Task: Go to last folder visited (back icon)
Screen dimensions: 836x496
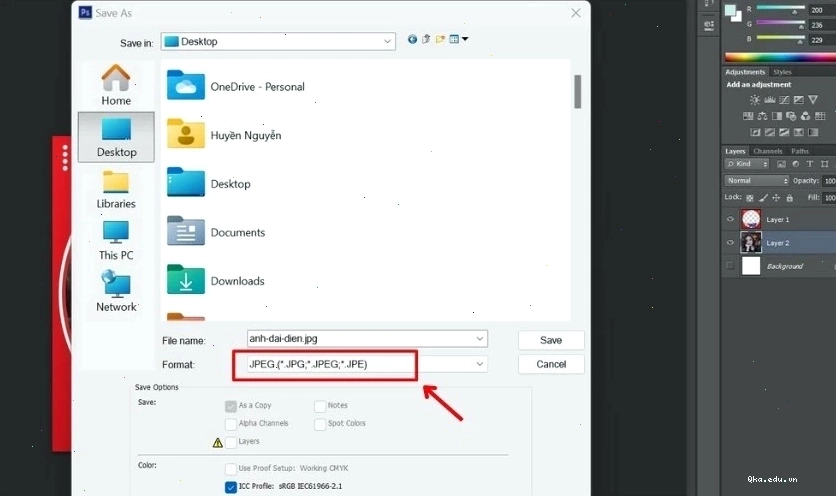Action: [x=412, y=39]
